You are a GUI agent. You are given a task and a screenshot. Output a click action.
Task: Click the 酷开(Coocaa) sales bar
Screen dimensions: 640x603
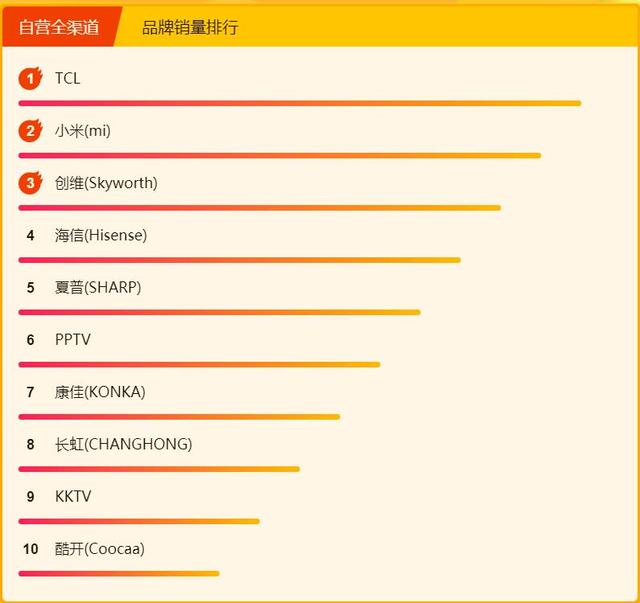click(118, 573)
